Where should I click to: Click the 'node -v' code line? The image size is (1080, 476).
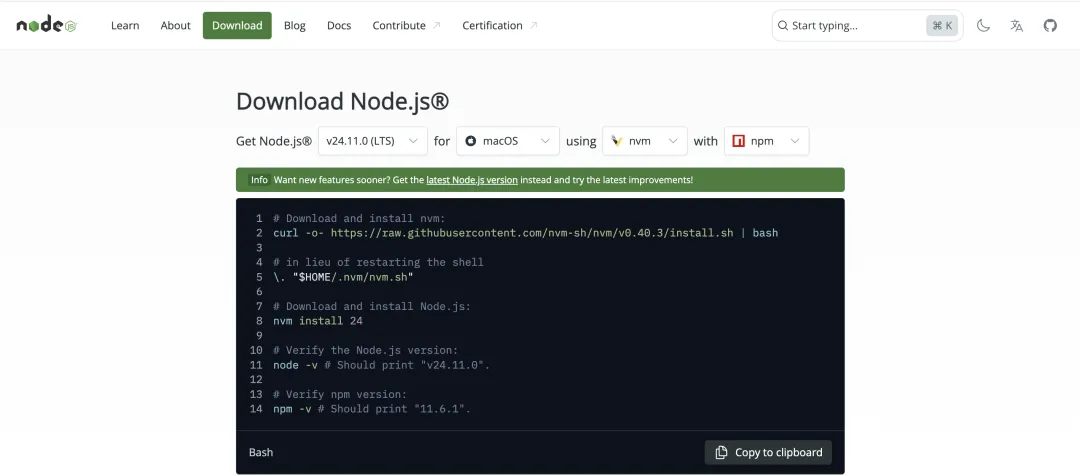point(382,365)
